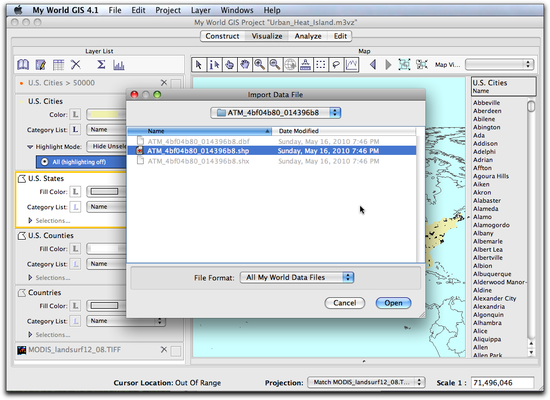Open the Map View dropdown
Viewport: 550px width, 400px height.
(x=499, y=65)
